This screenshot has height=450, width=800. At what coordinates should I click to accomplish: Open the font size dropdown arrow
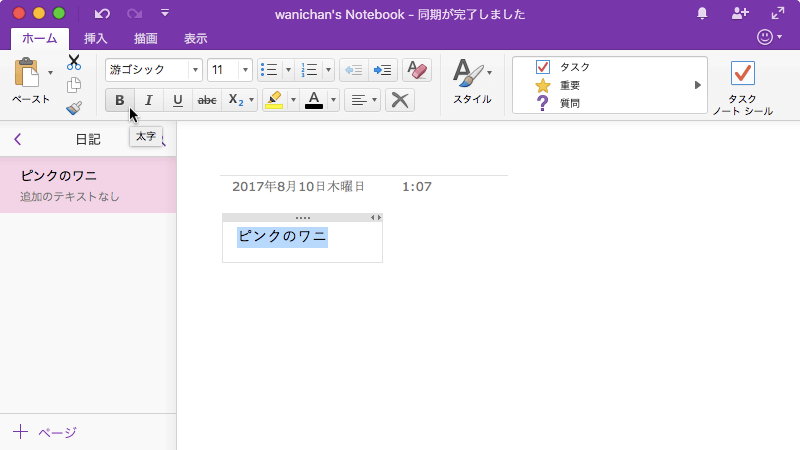(x=245, y=70)
